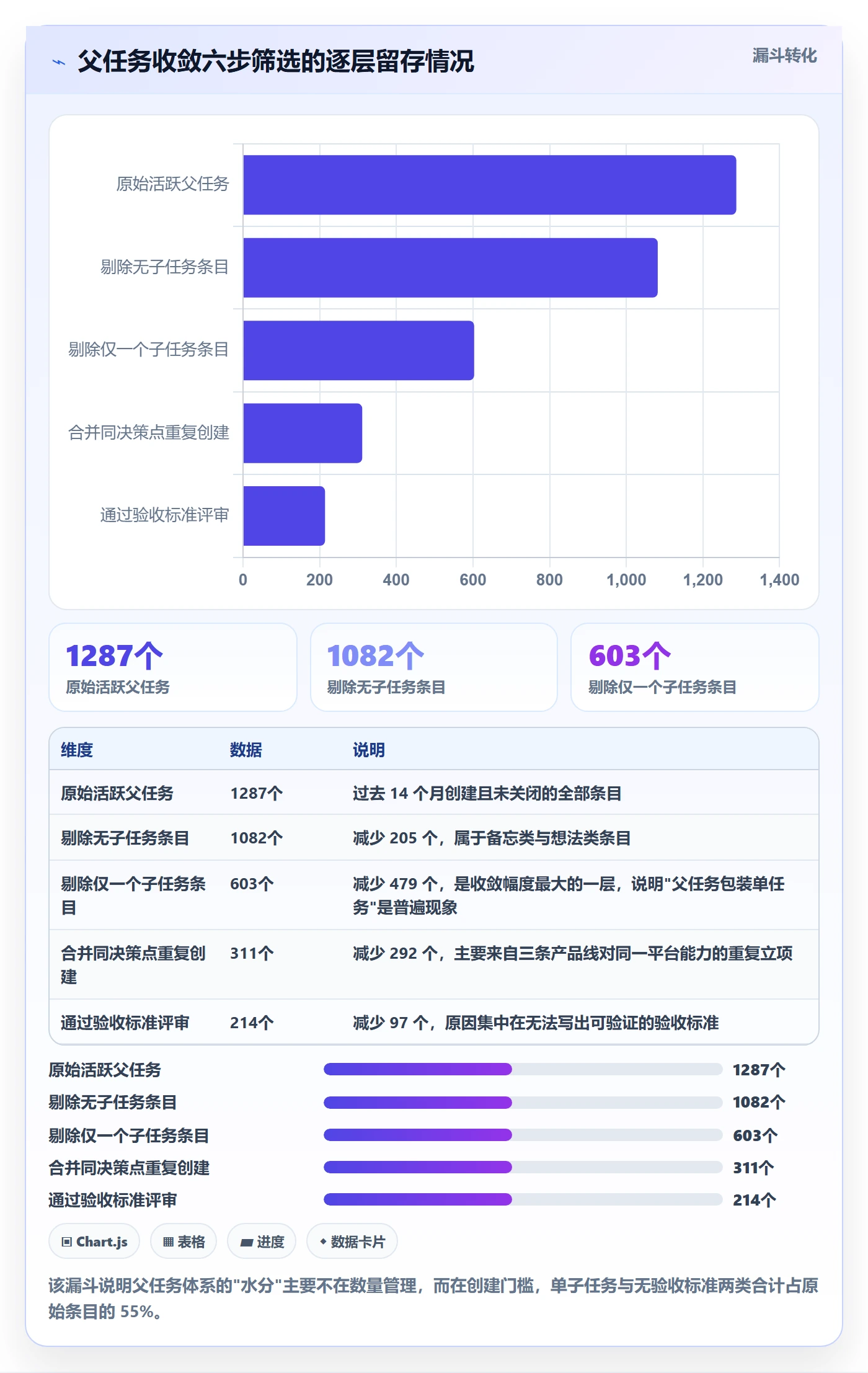Viewport: 868px width, 1373px height.
Task: Click the x-axis label 600
Action: (473, 580)
